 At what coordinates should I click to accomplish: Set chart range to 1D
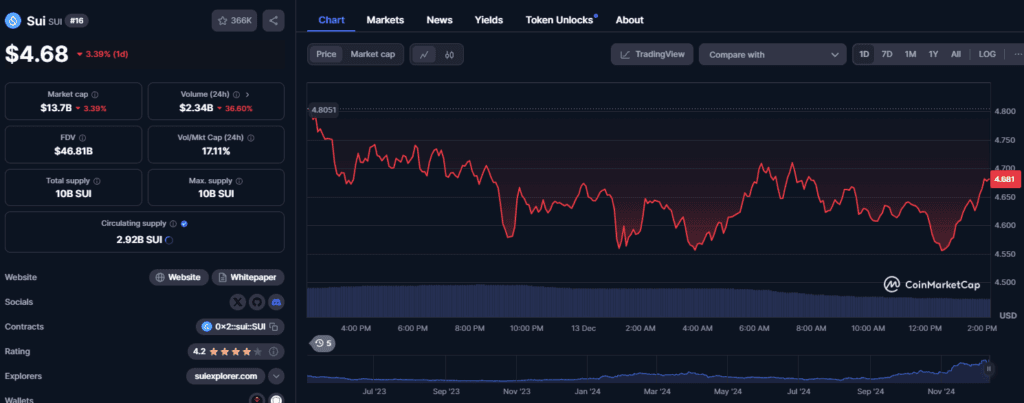click(x=864, y=55)
